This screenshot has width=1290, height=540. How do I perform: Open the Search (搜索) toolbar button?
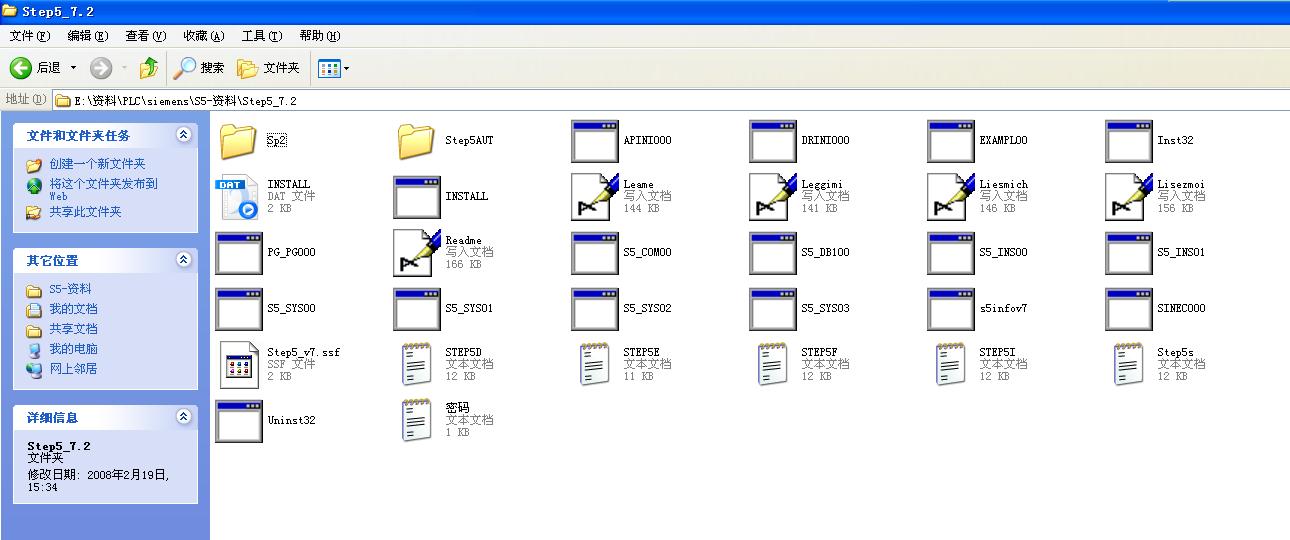click(199, 68)
